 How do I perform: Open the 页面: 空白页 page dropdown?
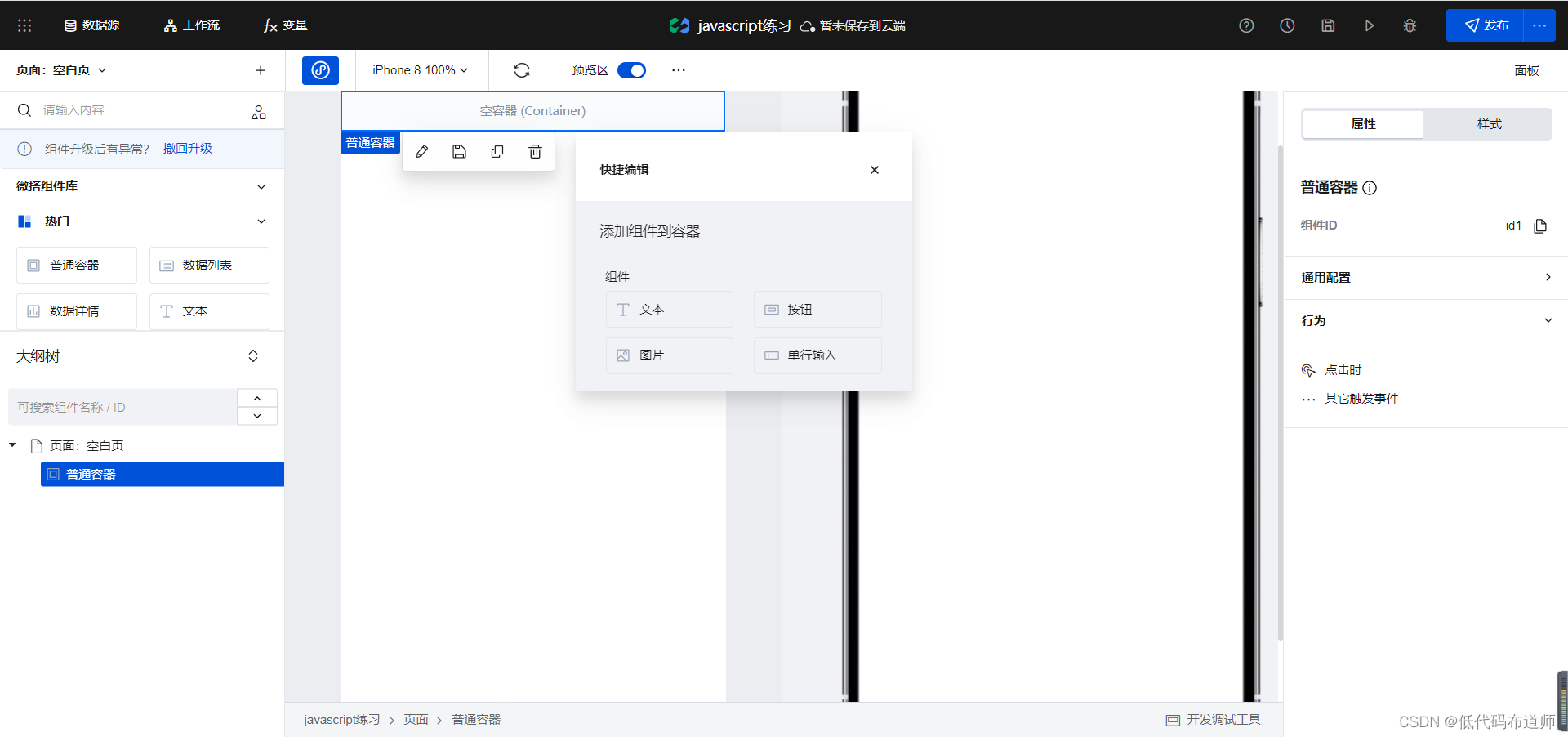click(x=61, y=70)
